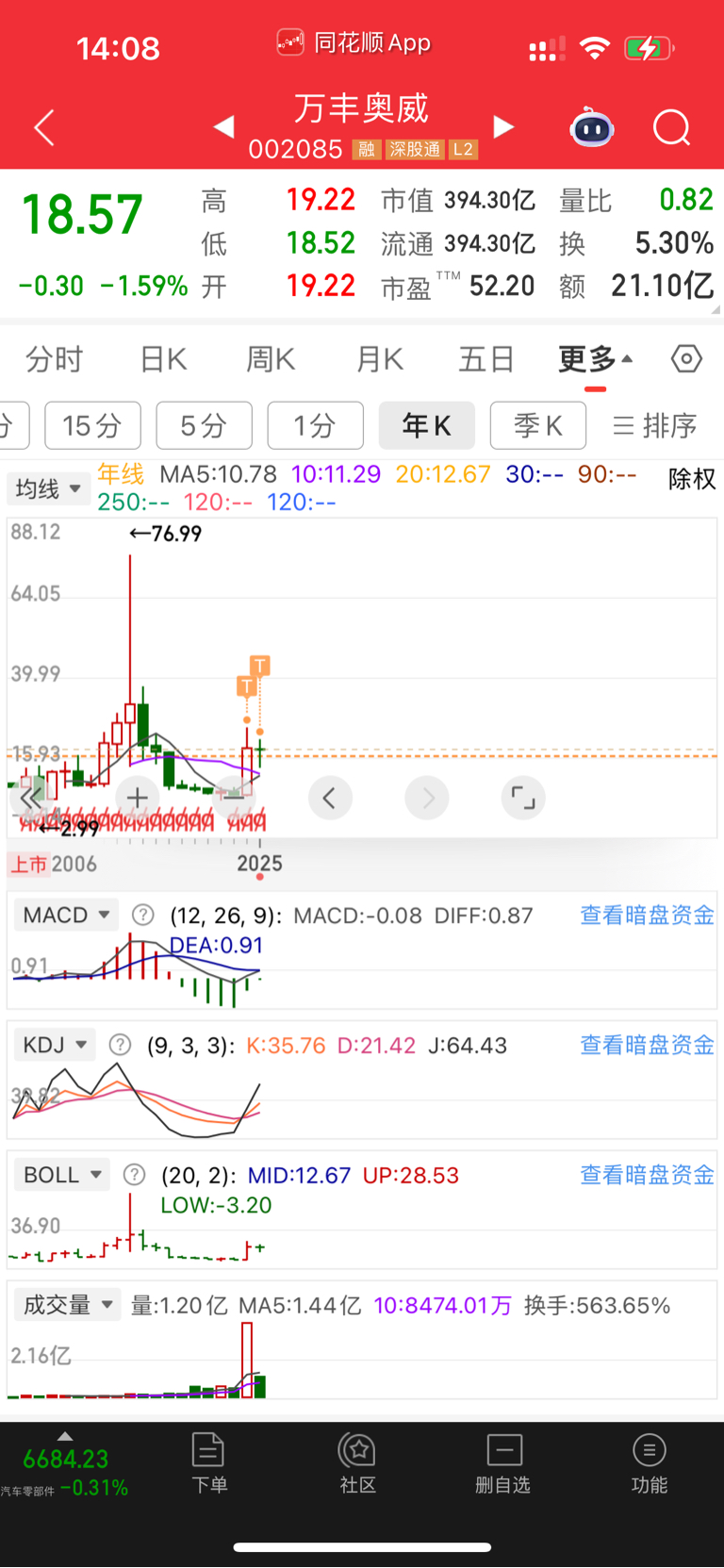Click the BOLL help question mark
724x1568 pixels.
135,1175
